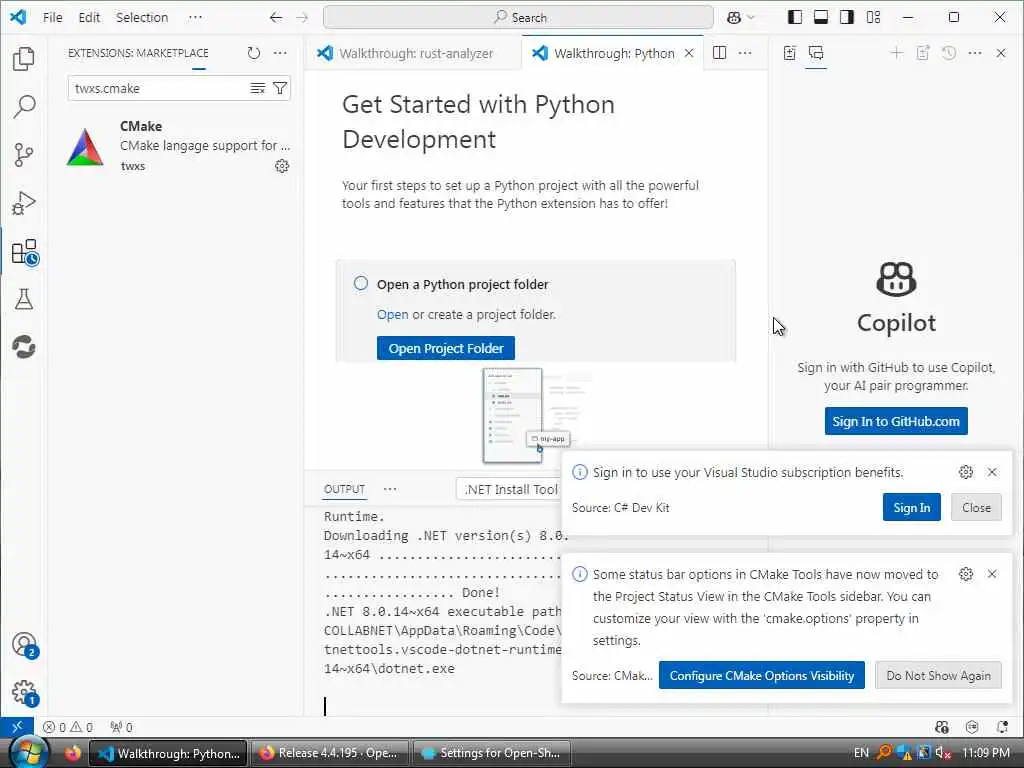The height and width of the screenshot is (768, 1024).
Task: Open the Selection menu
Action: 142,18
